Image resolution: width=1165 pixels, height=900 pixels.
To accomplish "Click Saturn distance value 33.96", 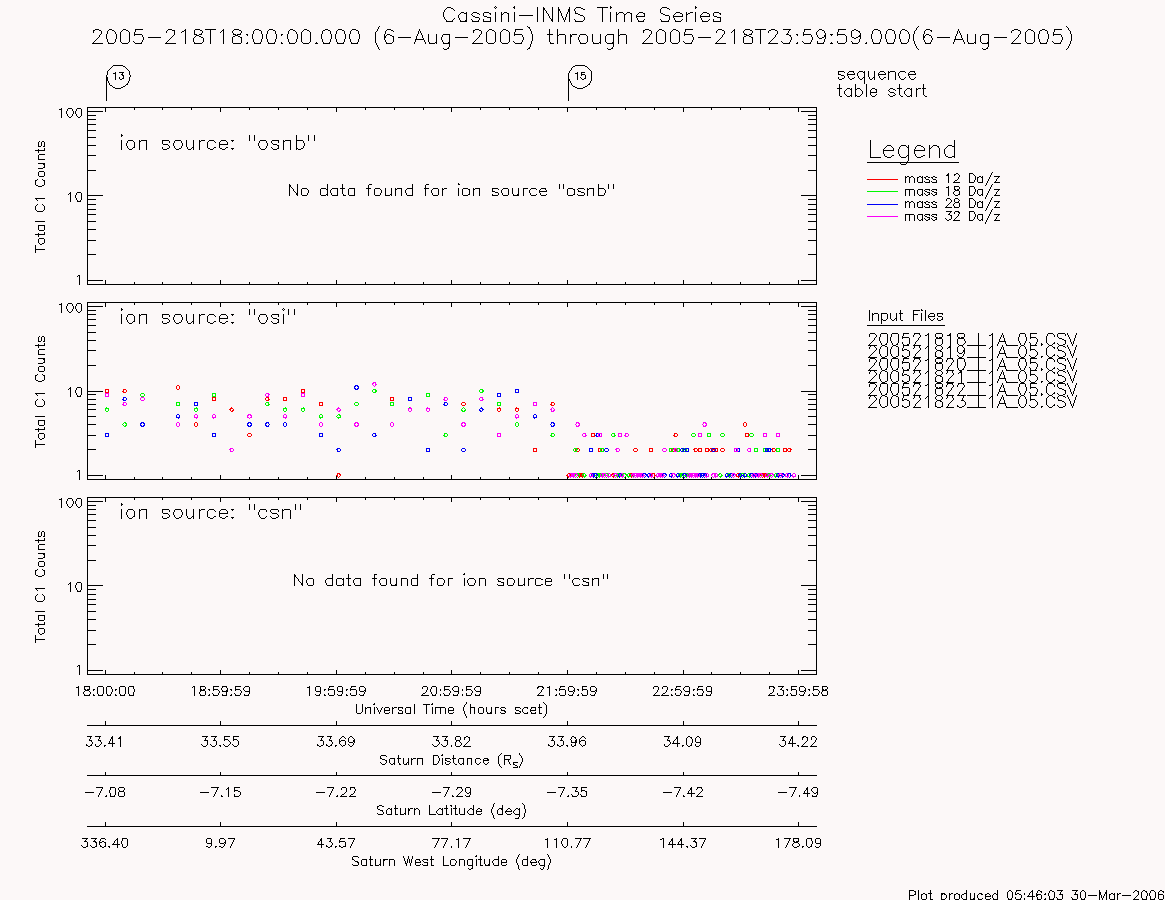I will 567,742.
